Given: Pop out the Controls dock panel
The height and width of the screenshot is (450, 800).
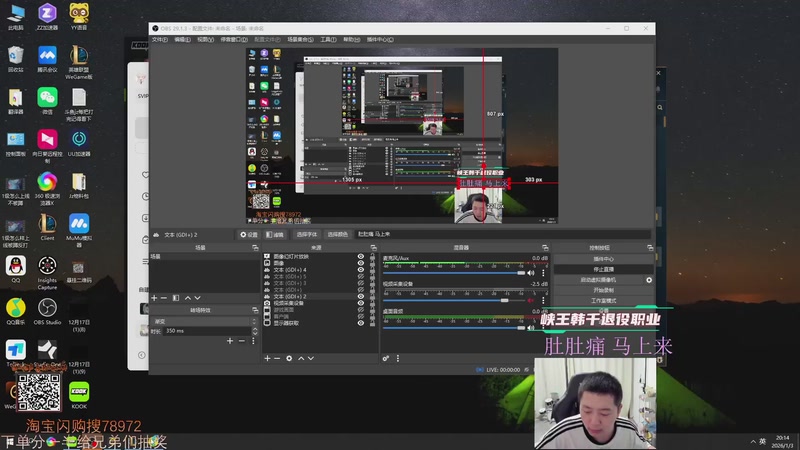Looking at the screenshot, I should (650, 248).
